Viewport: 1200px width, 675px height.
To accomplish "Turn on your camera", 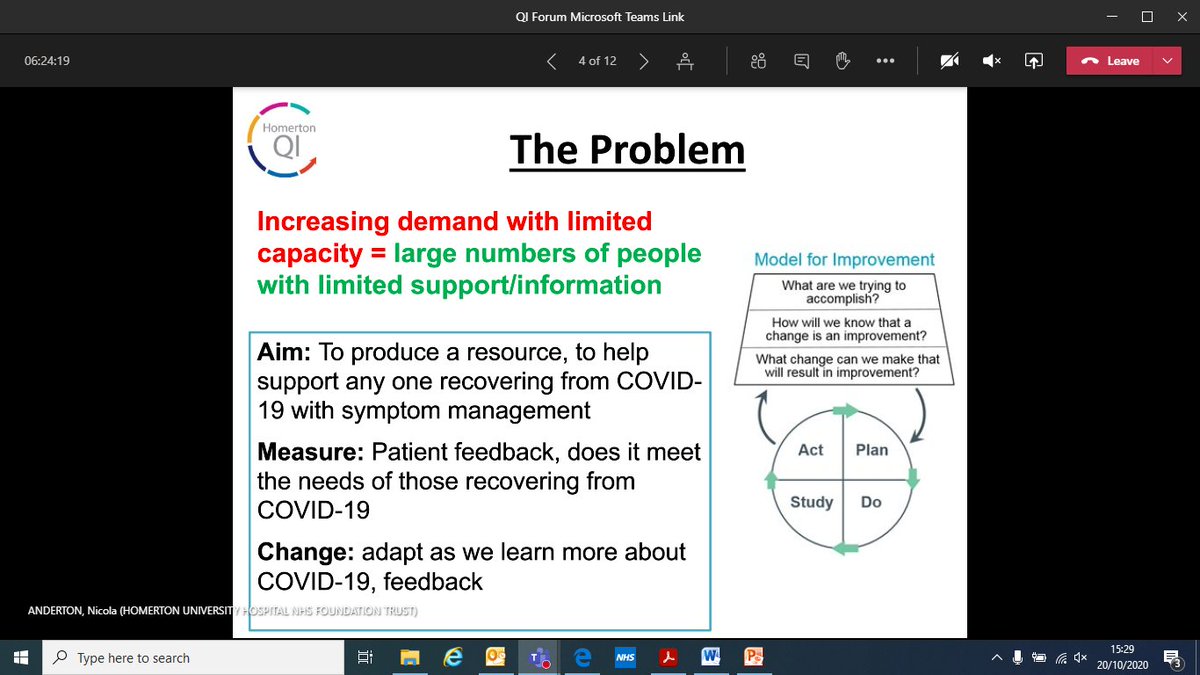I will pos(948,60).
